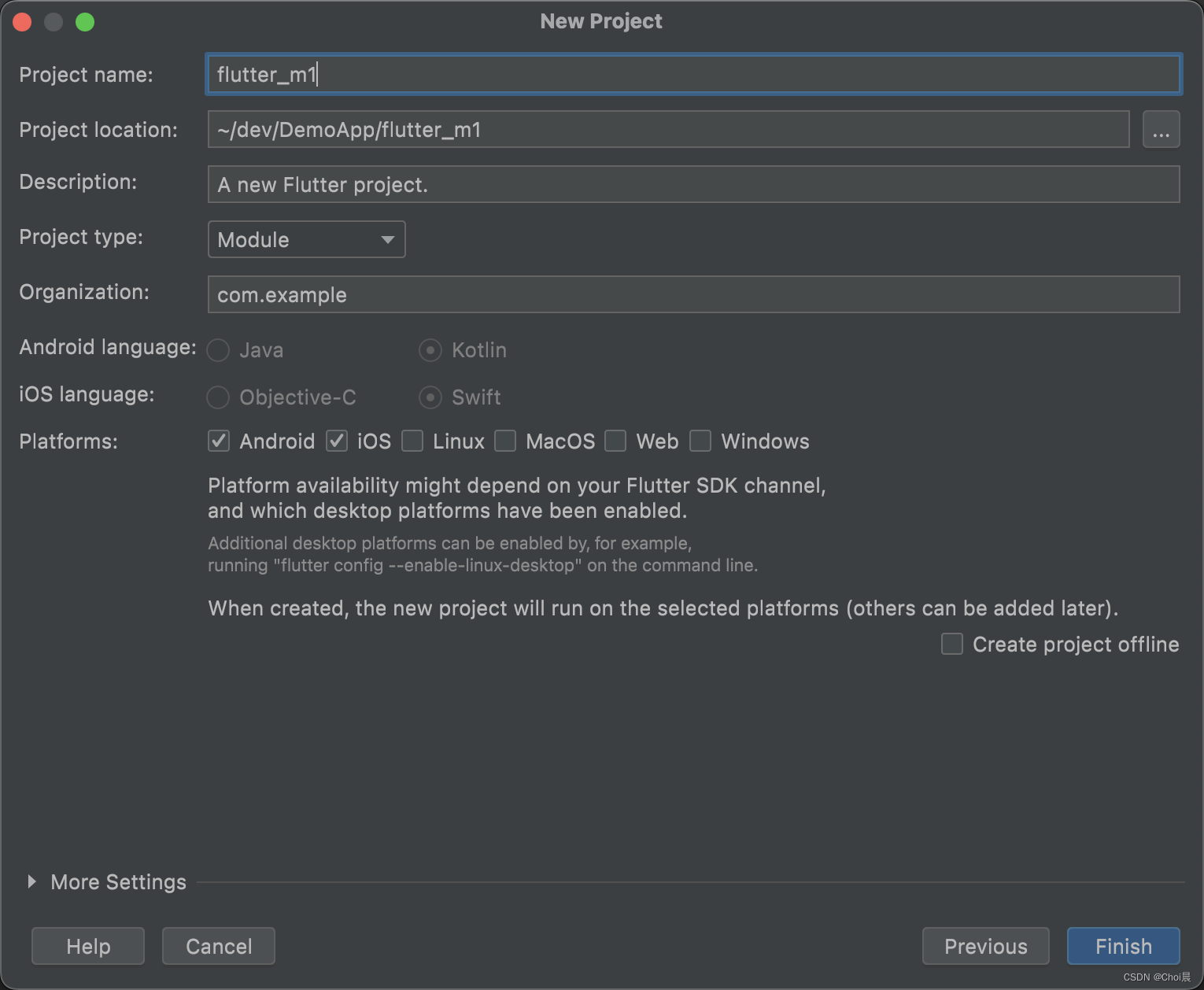1204x990 pixels.
Task: Click into the Description text field
Action: 692,184
